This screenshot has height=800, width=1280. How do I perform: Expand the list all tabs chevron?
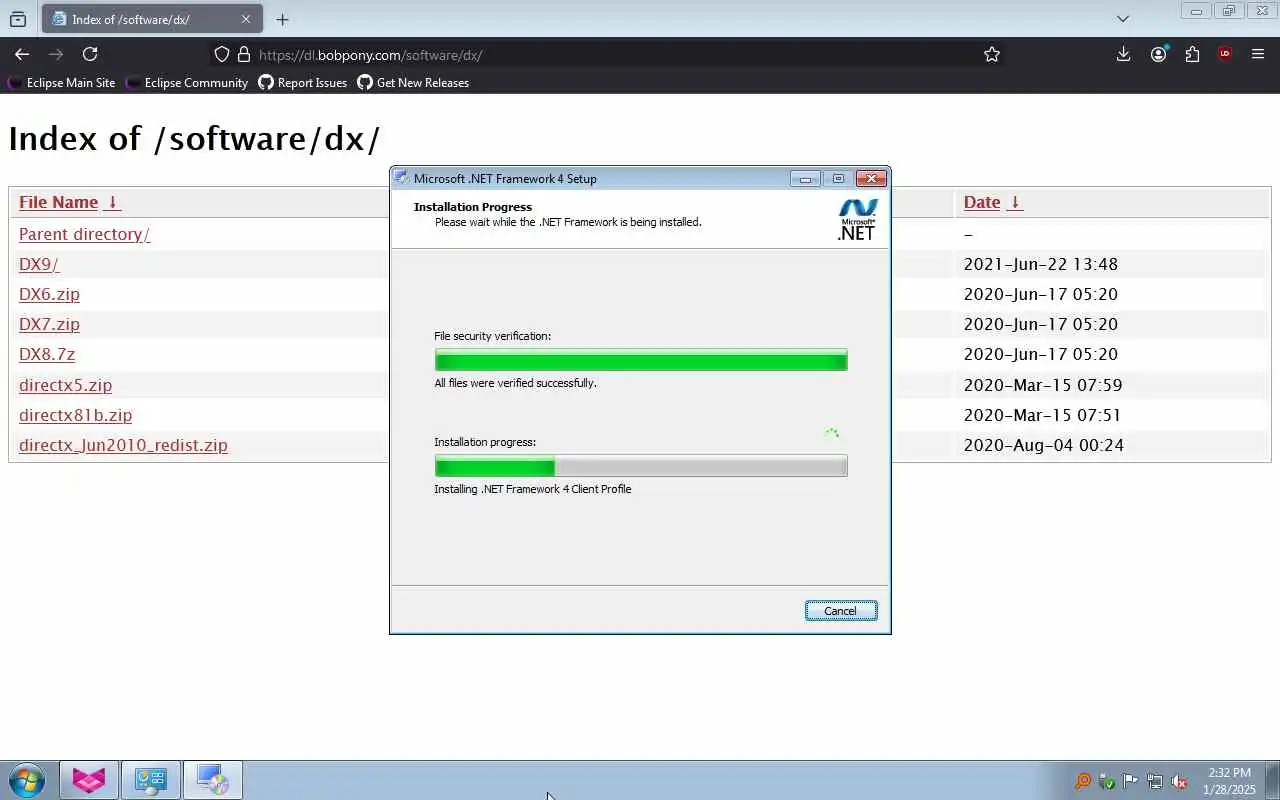[x=1123, y=18]
